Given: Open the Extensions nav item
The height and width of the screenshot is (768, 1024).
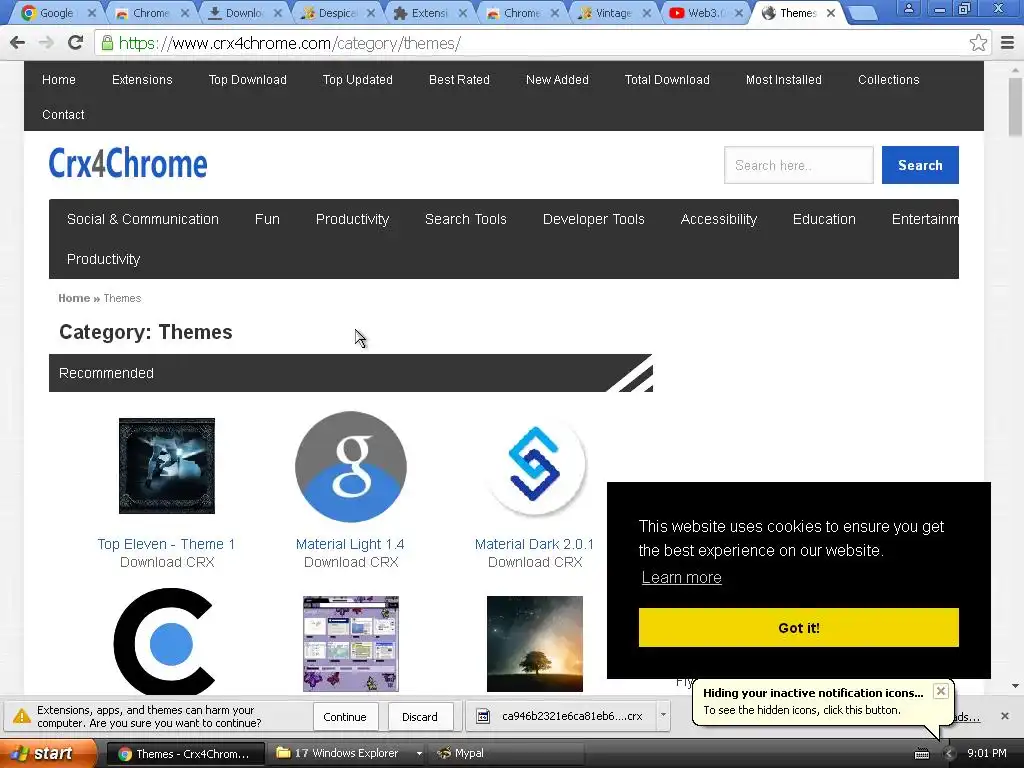Looking at the screenshot, I should click(x=142, y=80).
